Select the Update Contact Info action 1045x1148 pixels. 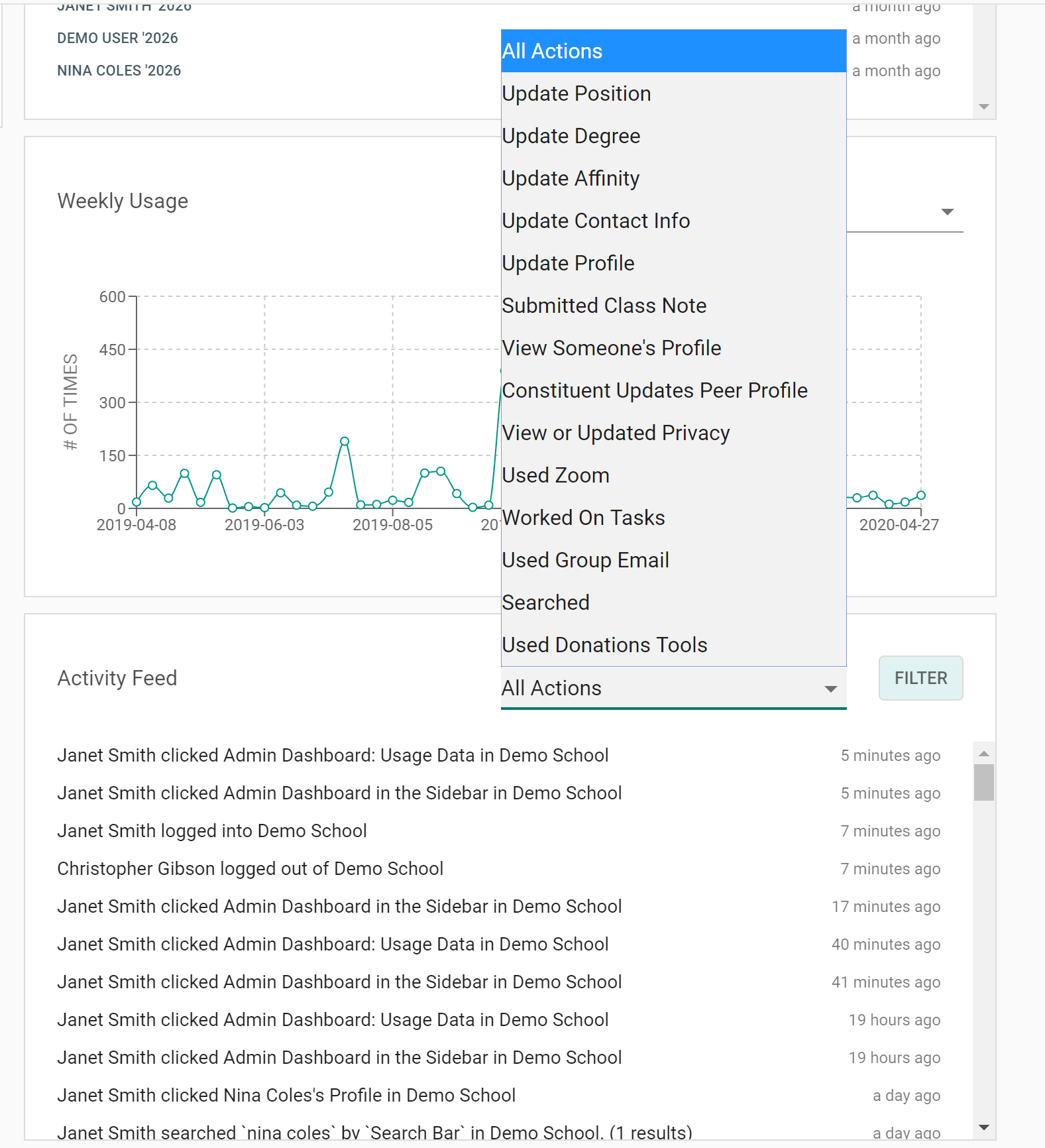(x=596, y=221)
